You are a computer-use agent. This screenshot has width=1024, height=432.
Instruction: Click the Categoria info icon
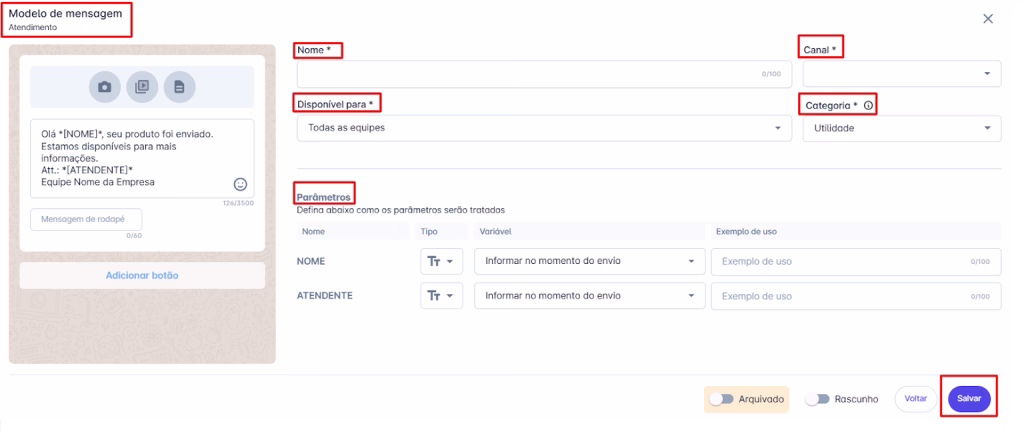(x=869, y=105)
